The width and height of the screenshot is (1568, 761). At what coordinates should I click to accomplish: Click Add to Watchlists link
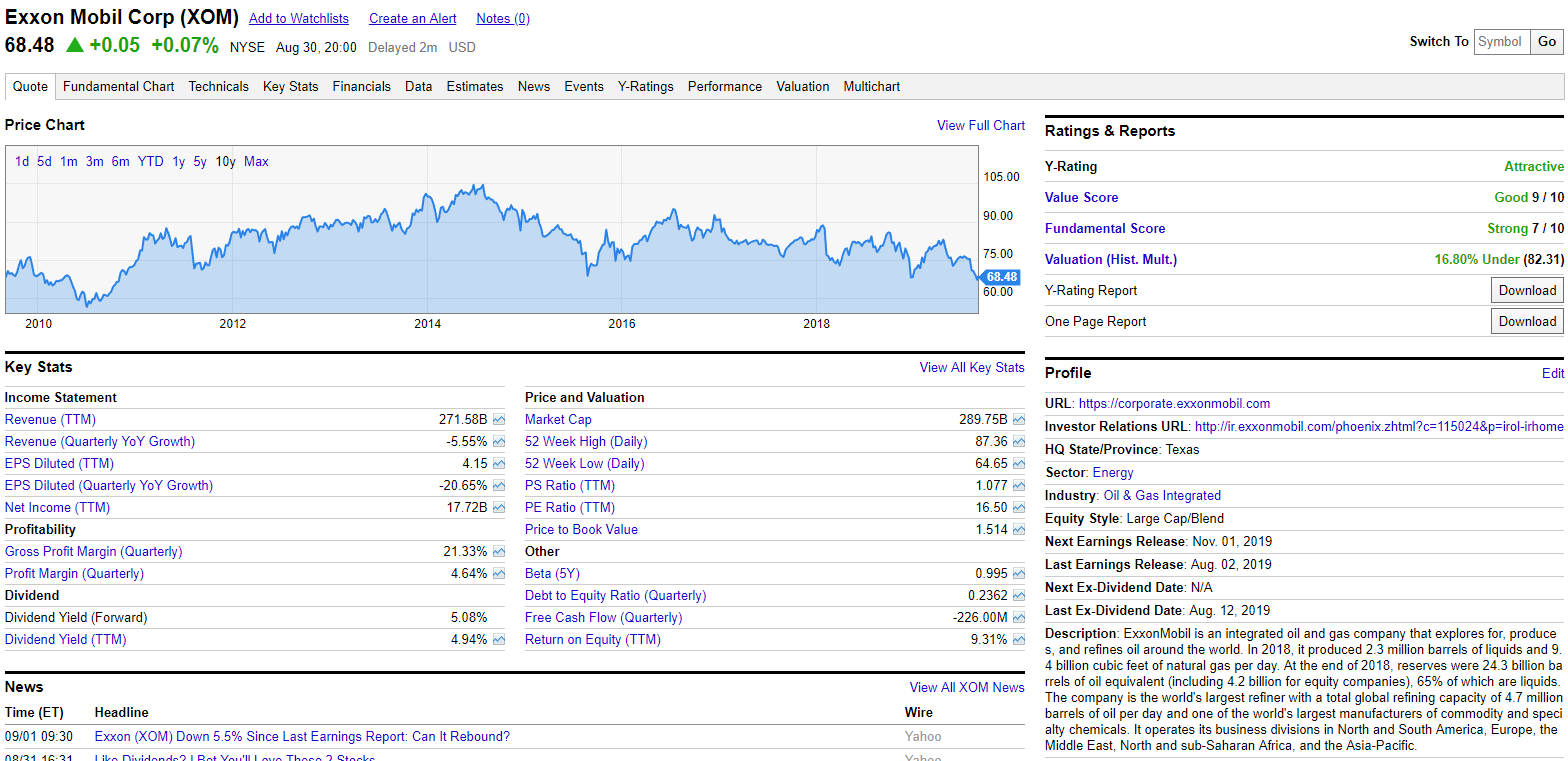(x=299, y=19)
